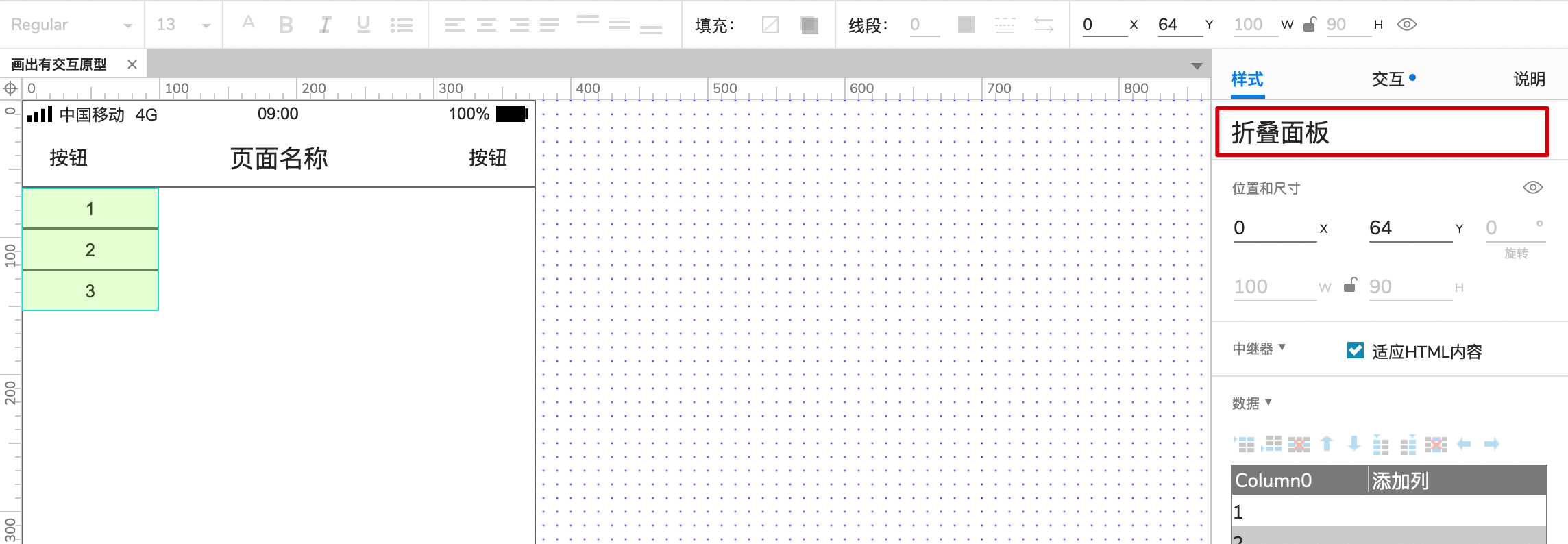
Task: Click 添加列 to add a column
Action: click(x=1400, y=480)
